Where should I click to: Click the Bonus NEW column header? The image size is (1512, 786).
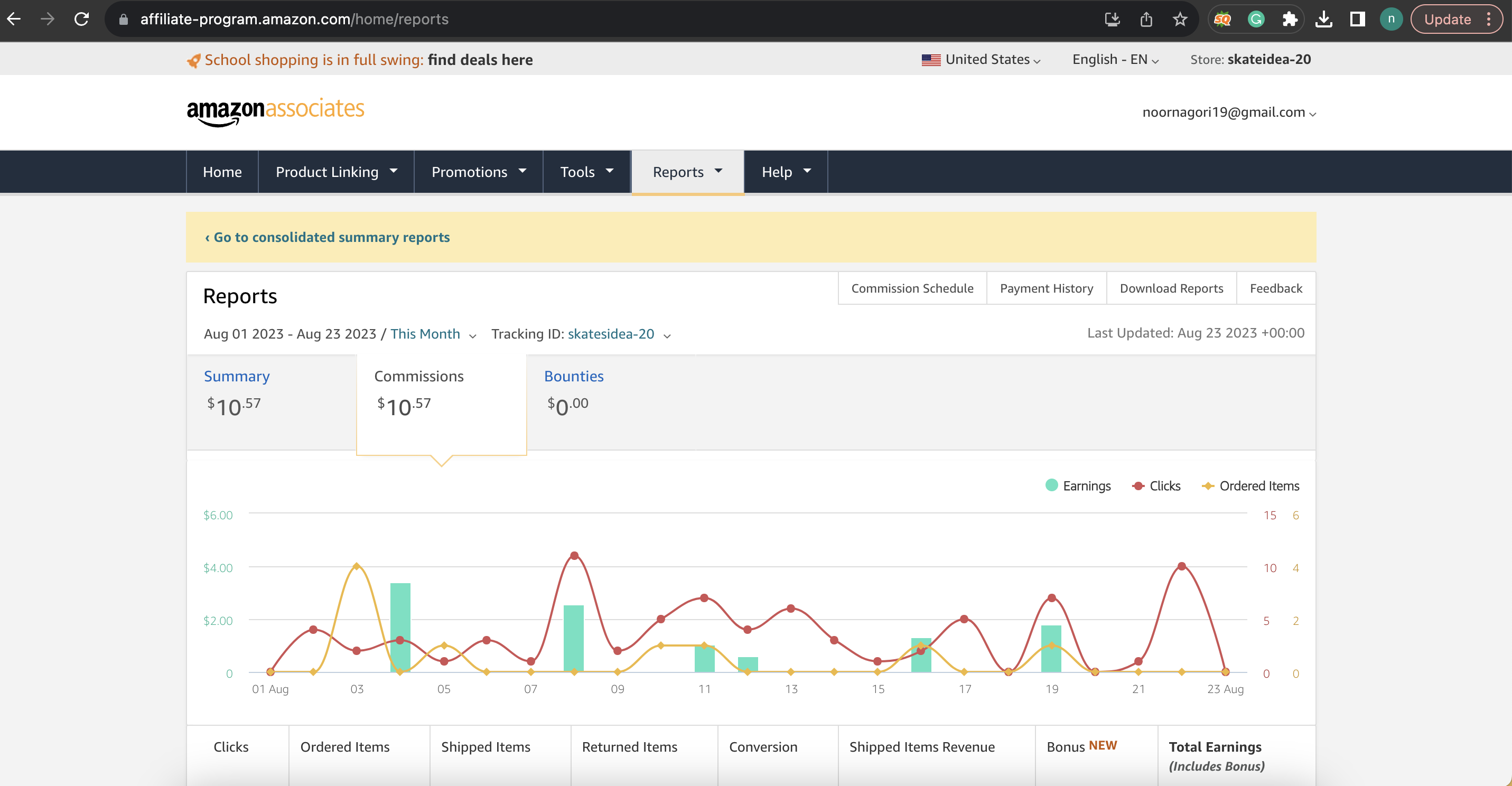pyautogui.click(x=1081, y=746)
